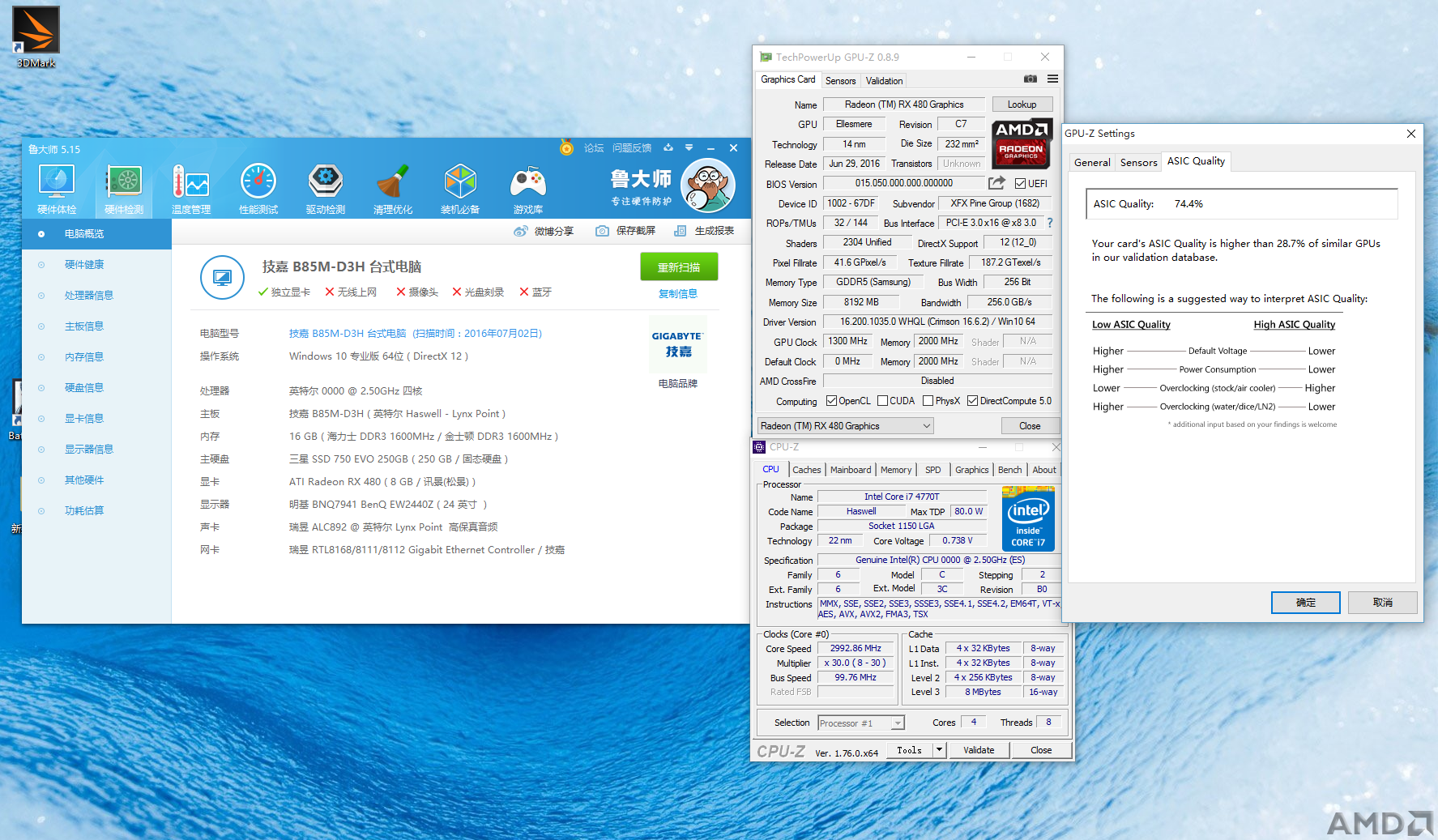Switch to CPU-Z Memory tab

(896, 470)
